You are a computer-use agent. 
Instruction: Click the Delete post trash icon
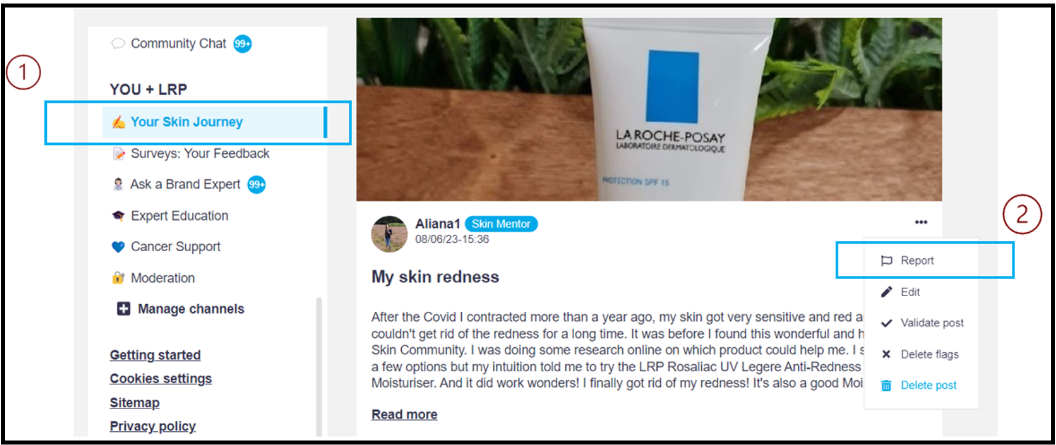tap(886, 385)
